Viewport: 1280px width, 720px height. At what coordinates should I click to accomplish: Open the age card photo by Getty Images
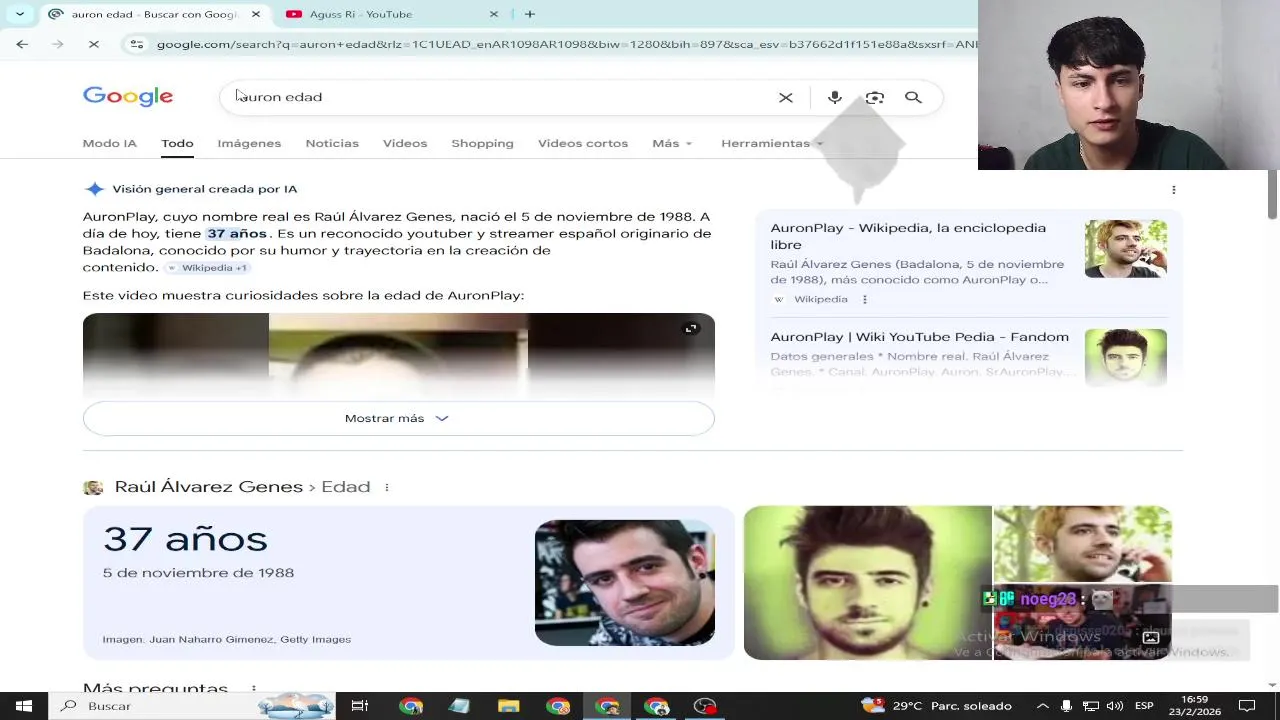click(x=625, y=583)
